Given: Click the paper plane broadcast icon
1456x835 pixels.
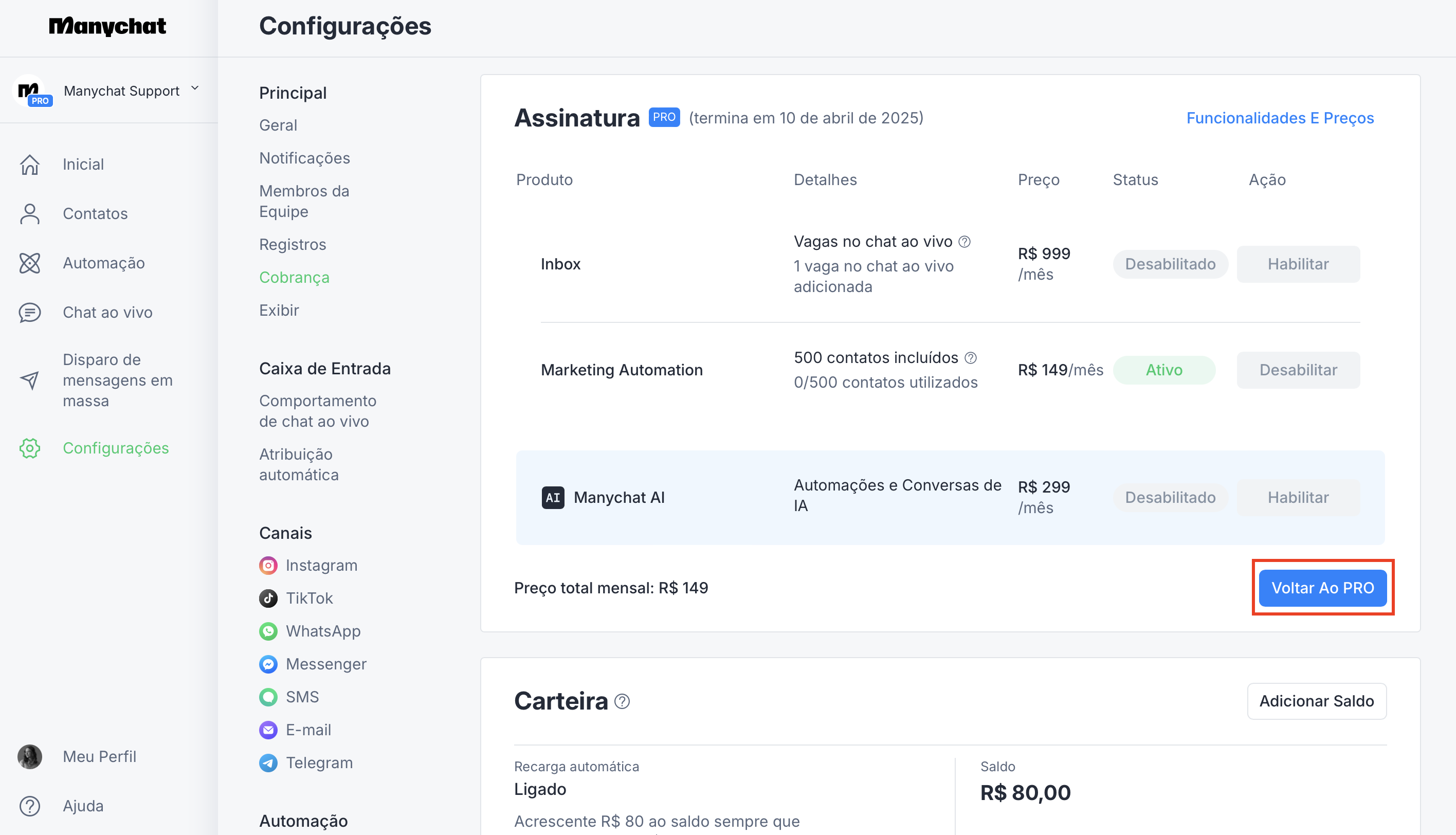Looking at the screenshot, I should pos(30,380).
